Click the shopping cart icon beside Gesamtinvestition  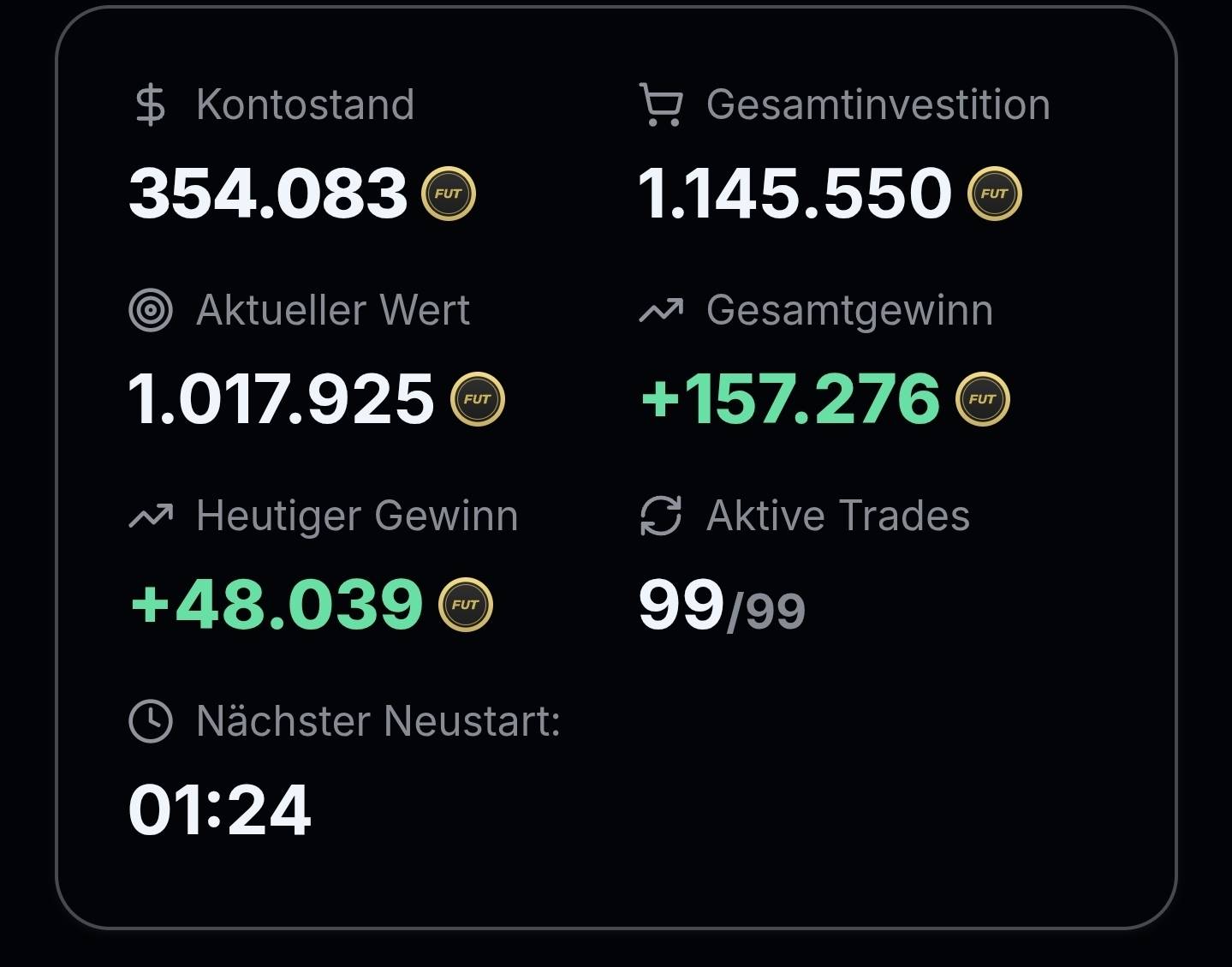661,105
